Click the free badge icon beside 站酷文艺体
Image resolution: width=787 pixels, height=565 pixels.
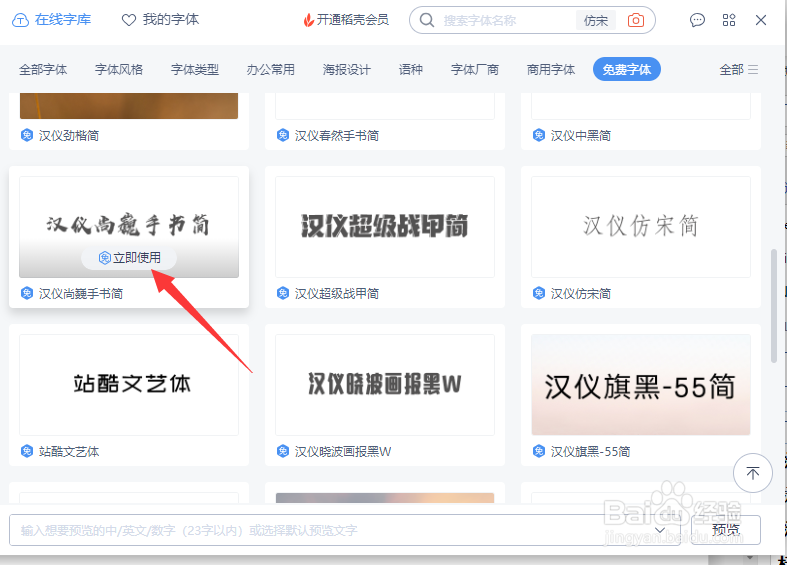(x=27, y=451)
